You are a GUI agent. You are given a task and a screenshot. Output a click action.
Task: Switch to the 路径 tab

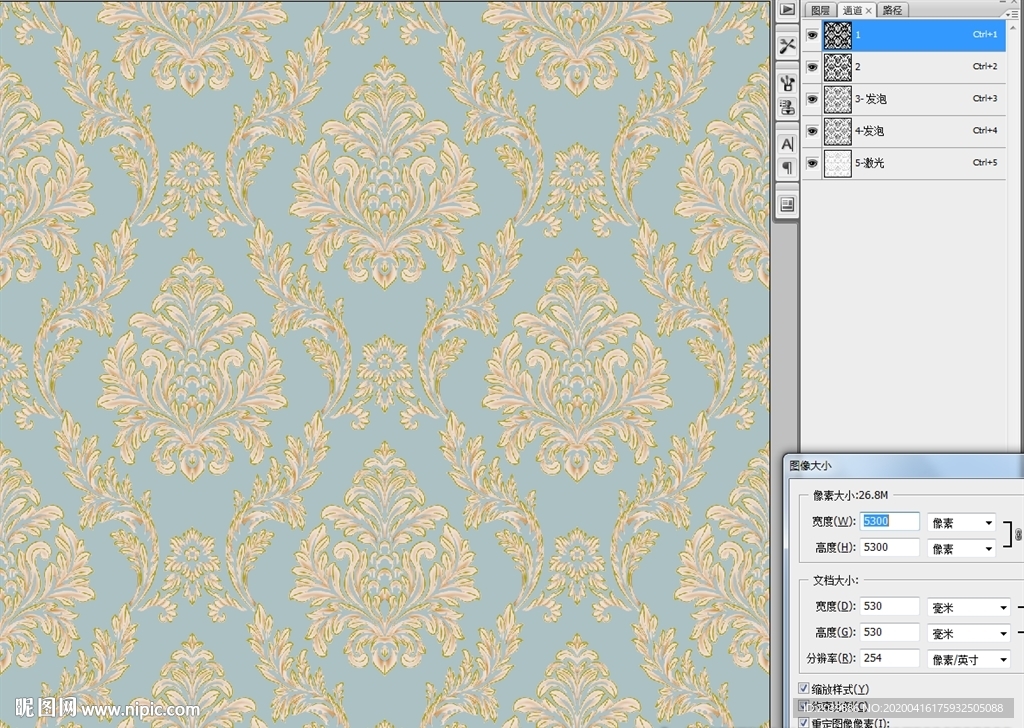893,10
